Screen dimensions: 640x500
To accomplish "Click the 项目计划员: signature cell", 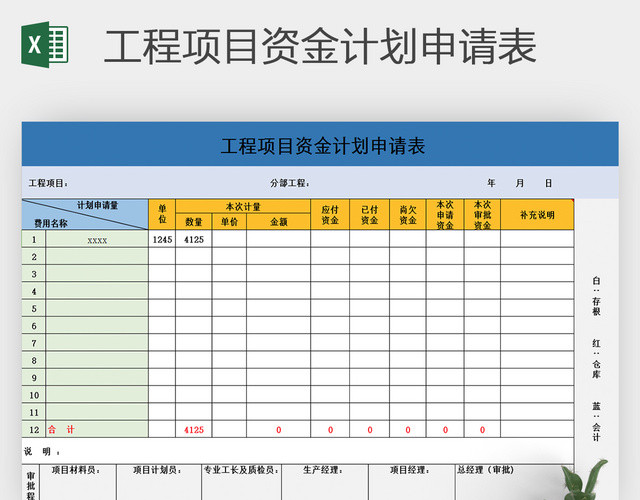I will click(159, 482).
